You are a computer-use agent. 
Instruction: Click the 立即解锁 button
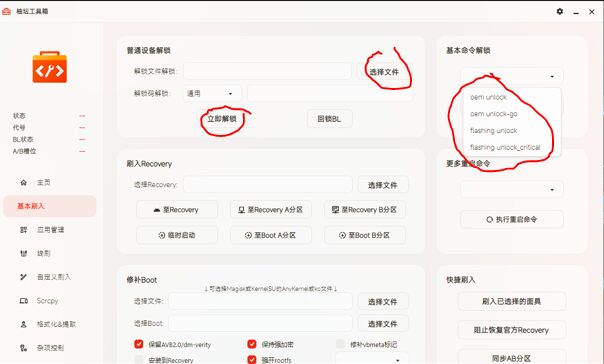pyautogui.click(x=222, y=119)
